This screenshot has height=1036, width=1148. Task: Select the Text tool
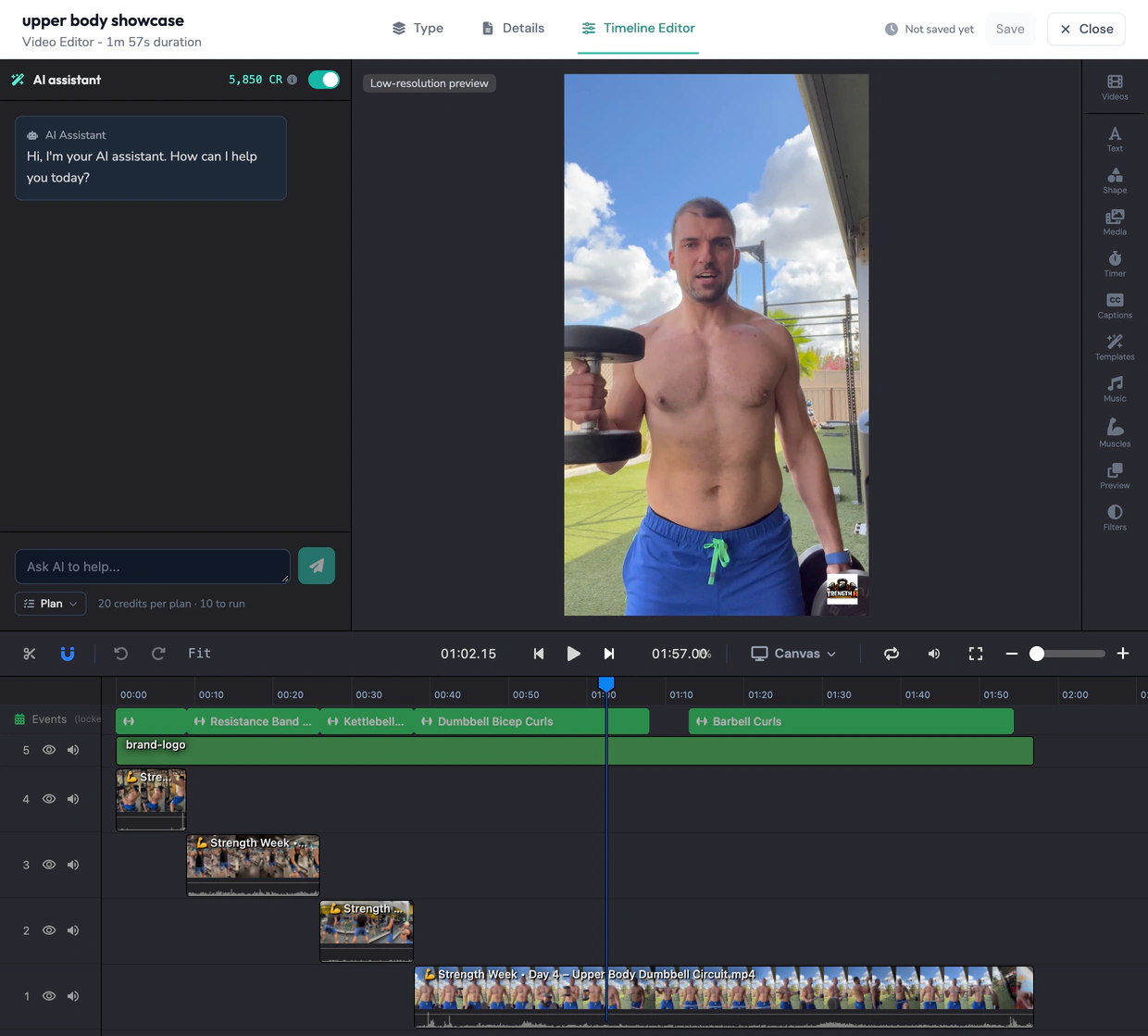pyautogui.click(x=1115, y=139)
